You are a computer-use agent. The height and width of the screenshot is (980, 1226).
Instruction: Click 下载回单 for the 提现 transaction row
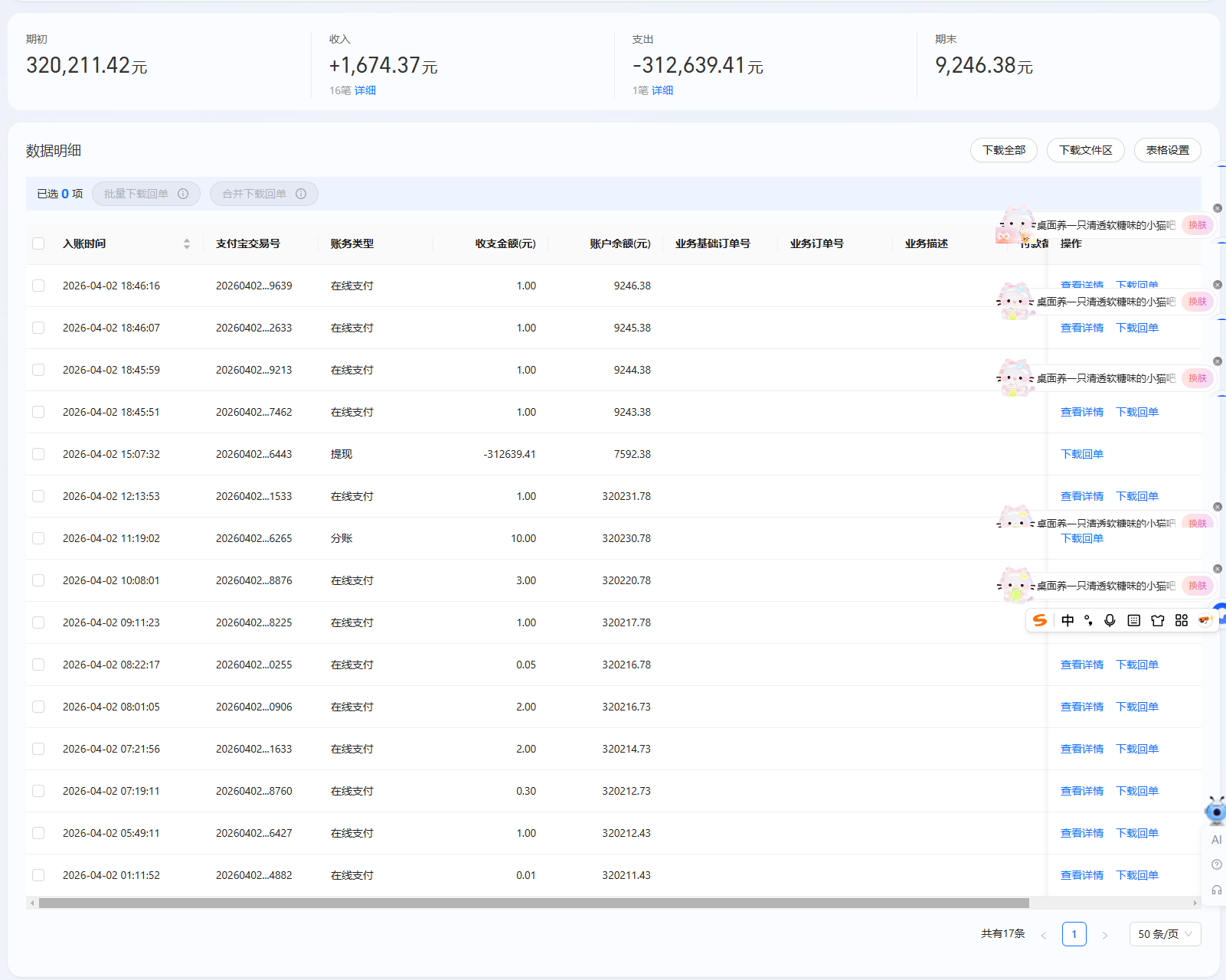click(1081, 454)
